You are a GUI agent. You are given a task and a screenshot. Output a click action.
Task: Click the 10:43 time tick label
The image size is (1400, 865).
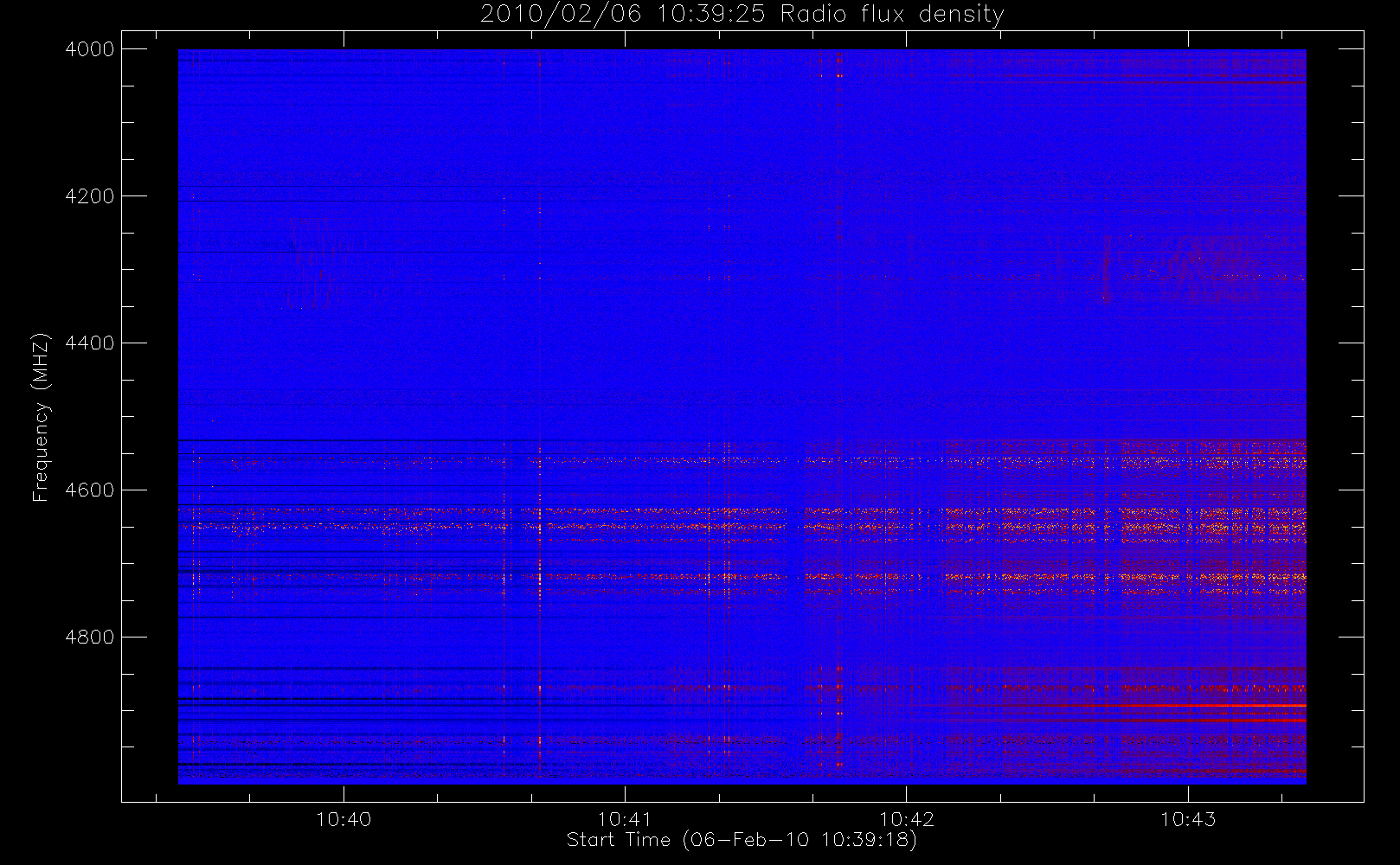(x=1187, y=818)
